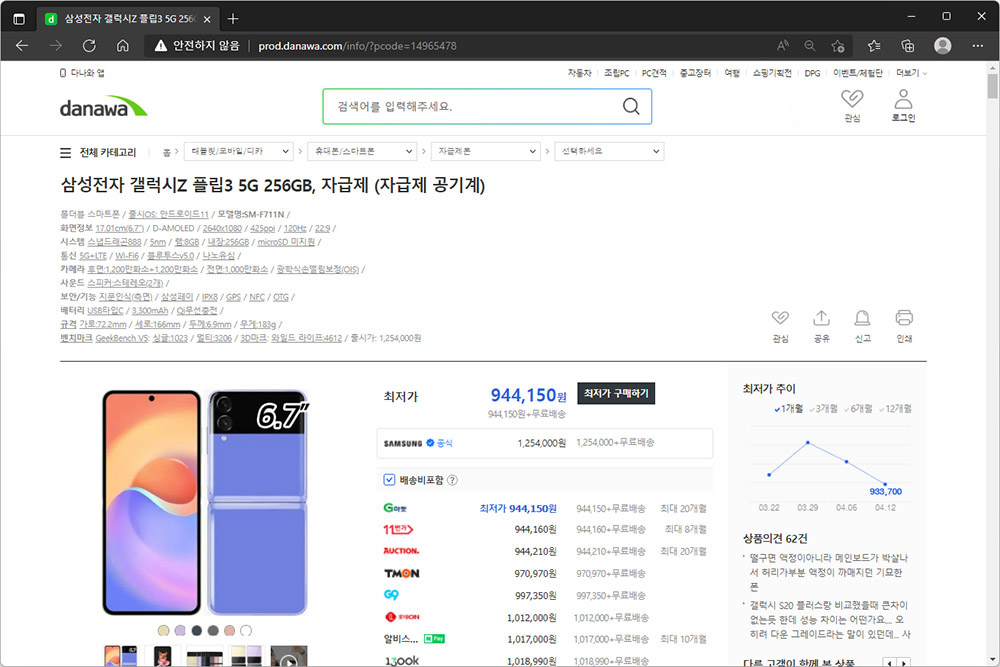The width and height of the screenshot is (1000, 667).
Task: Open the 자동차 top menu
Action: click(579, 73)
